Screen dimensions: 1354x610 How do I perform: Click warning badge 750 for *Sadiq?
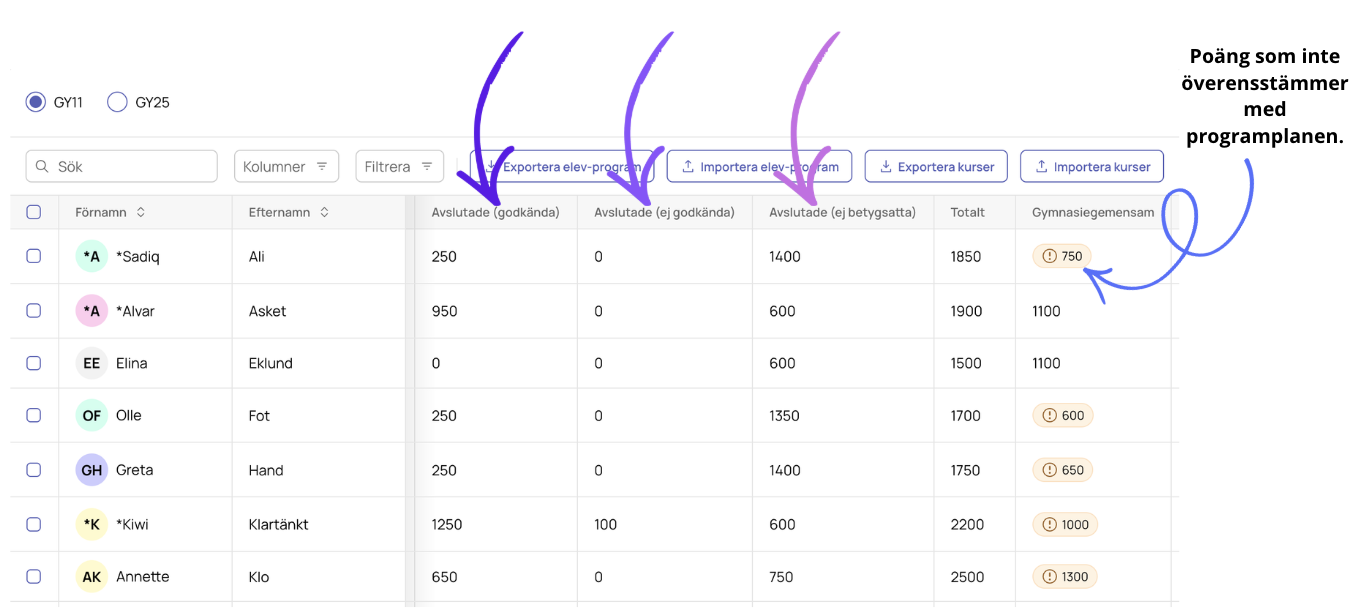click(1062, 256)
